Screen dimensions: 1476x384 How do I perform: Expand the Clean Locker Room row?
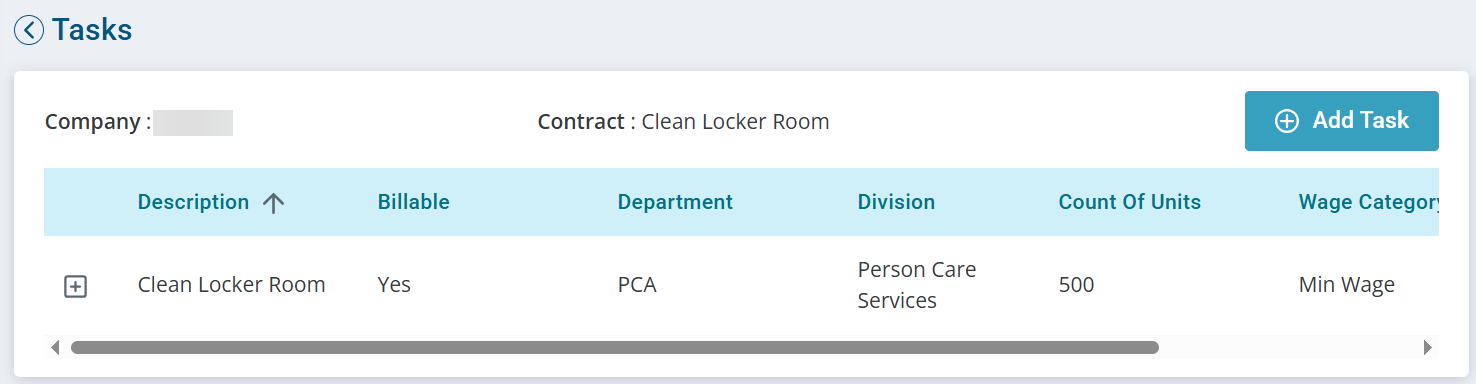pyautogui.click(x=75, y=287)
